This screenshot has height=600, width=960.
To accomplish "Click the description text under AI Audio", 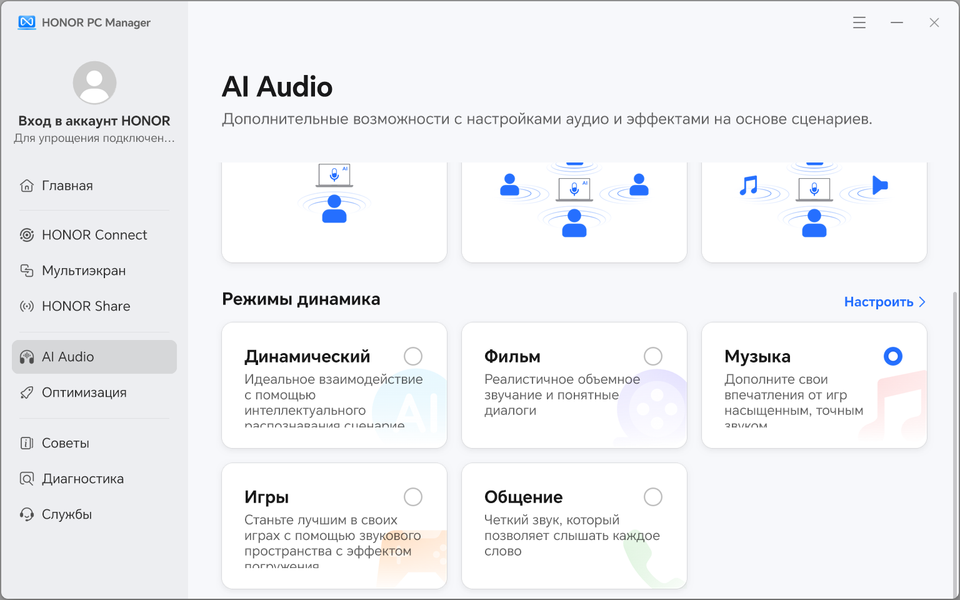I will [547, 119].
